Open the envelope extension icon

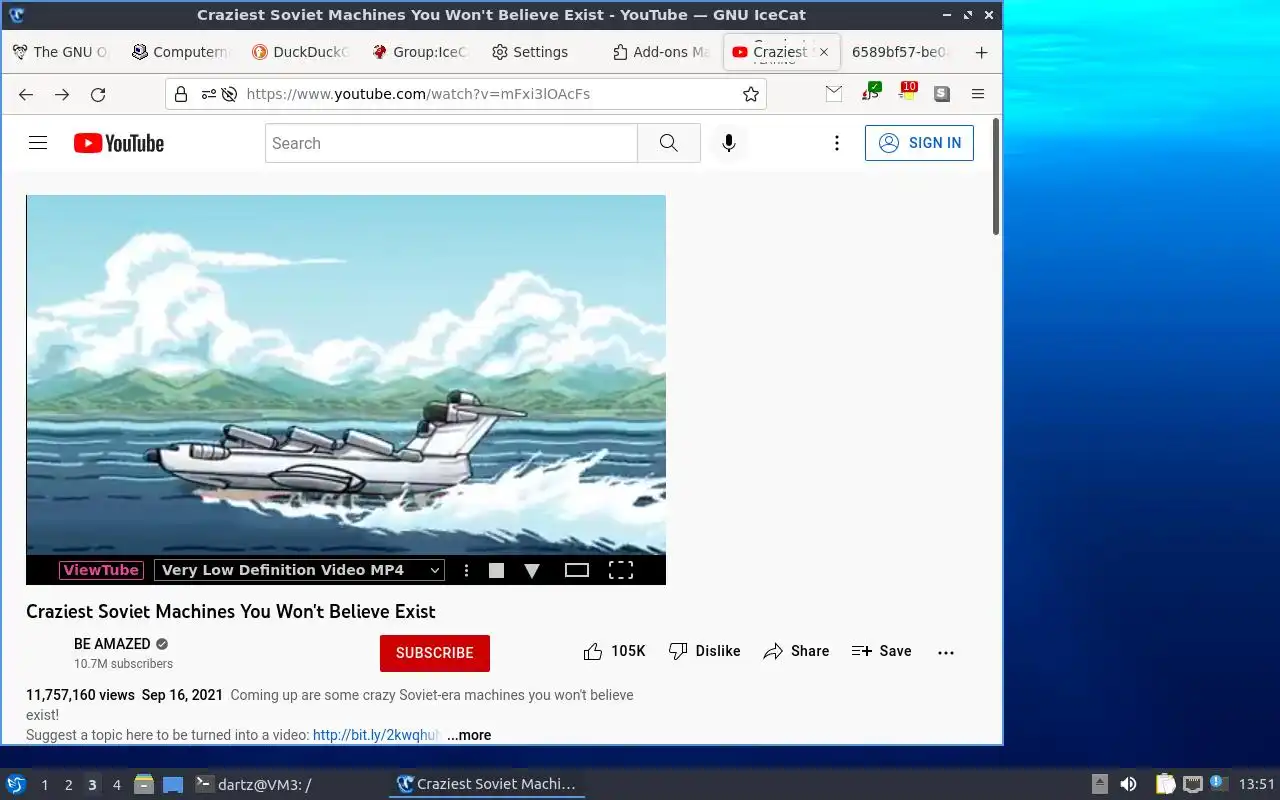(834, 93)
